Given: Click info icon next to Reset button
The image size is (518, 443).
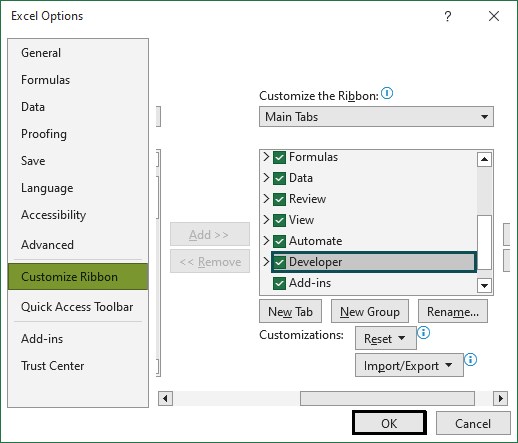Looking at the screenshot, I should [424, 333].
